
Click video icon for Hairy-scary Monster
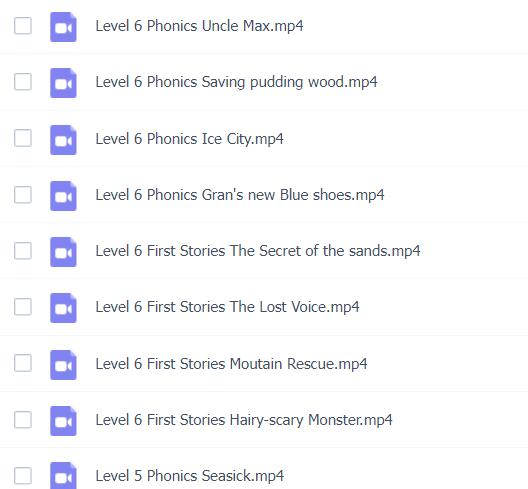click(x=63, y=421)
